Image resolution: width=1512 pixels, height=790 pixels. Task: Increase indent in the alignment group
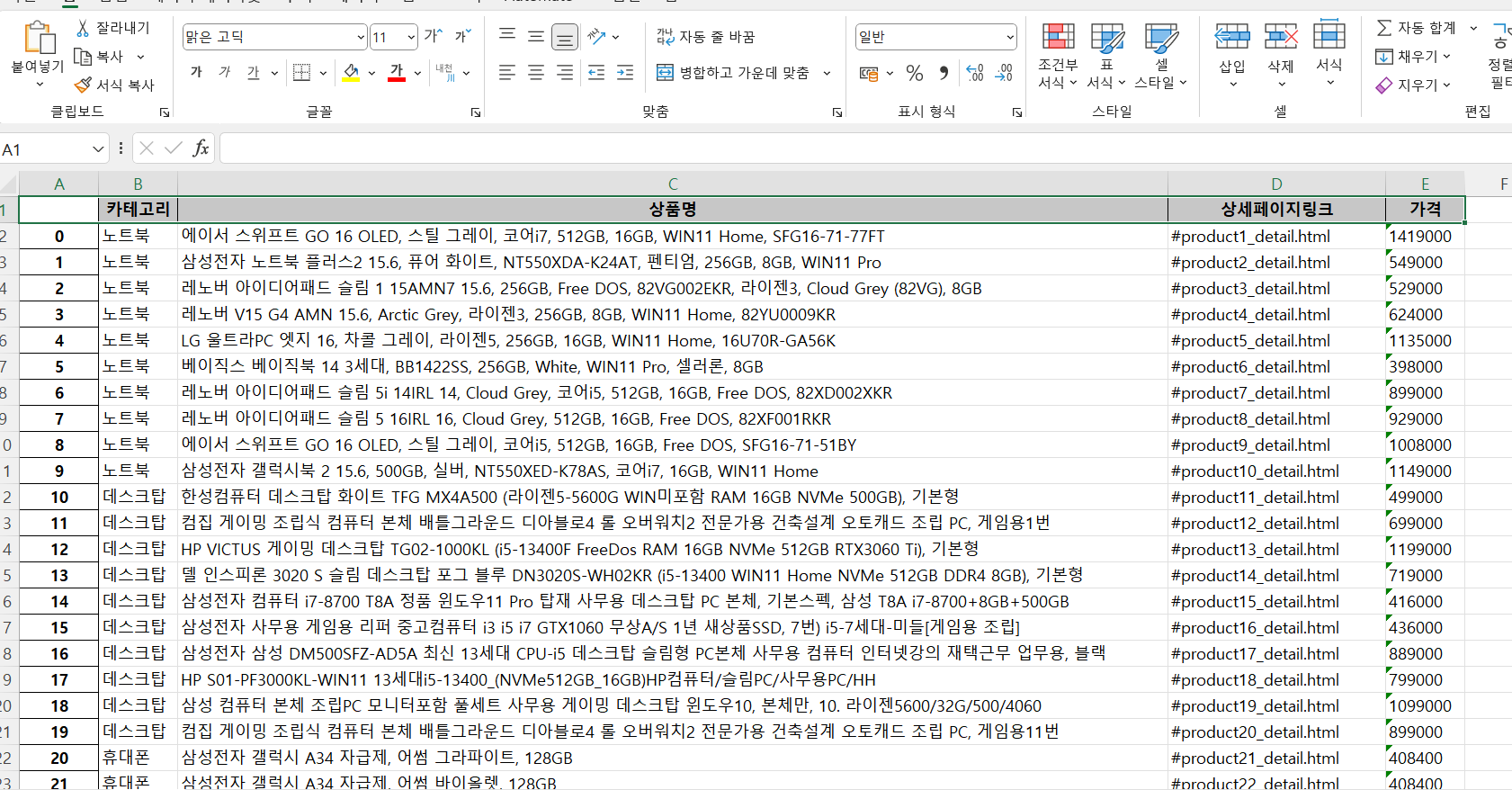click(625, 73)
